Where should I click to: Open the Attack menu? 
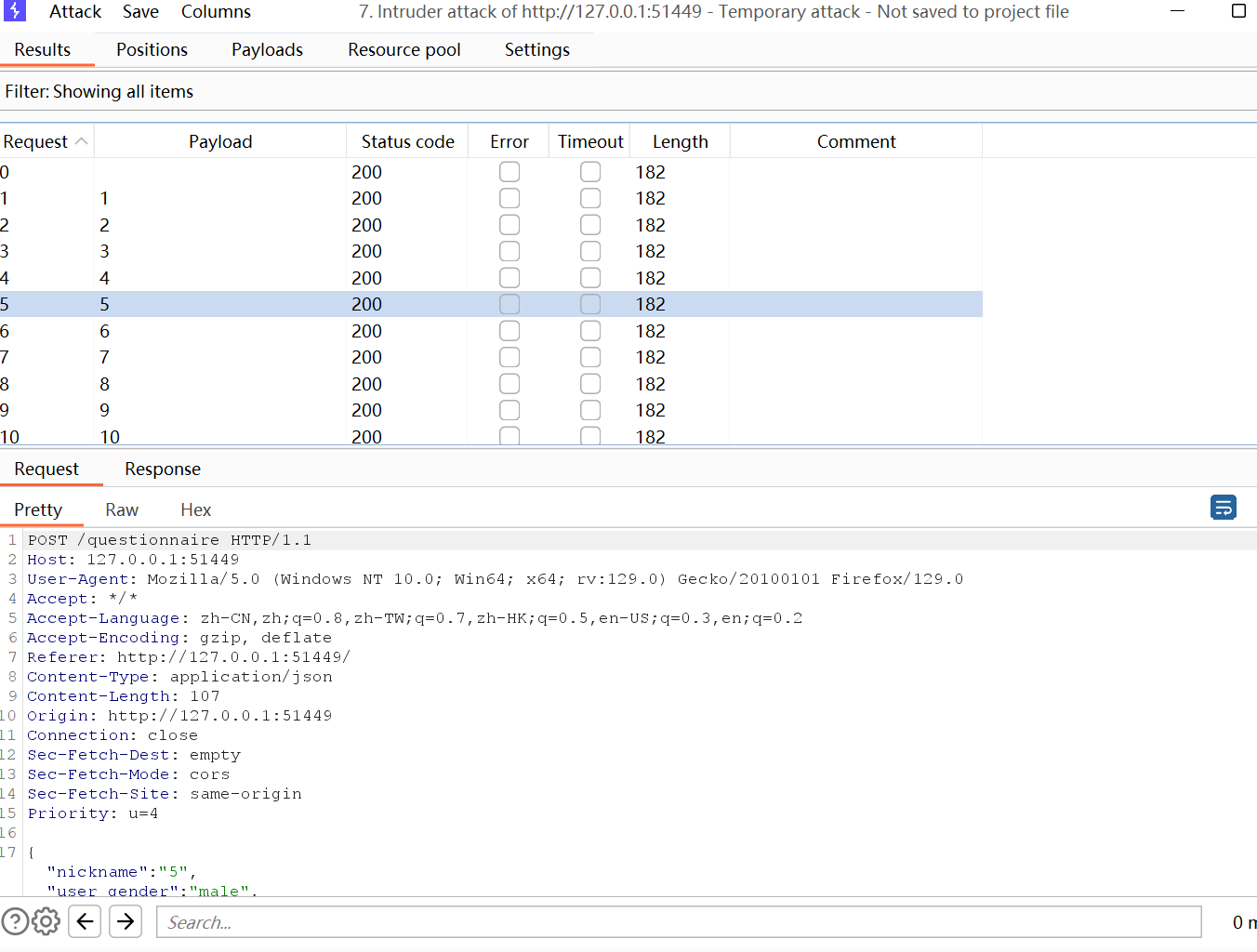pos(75,12)
